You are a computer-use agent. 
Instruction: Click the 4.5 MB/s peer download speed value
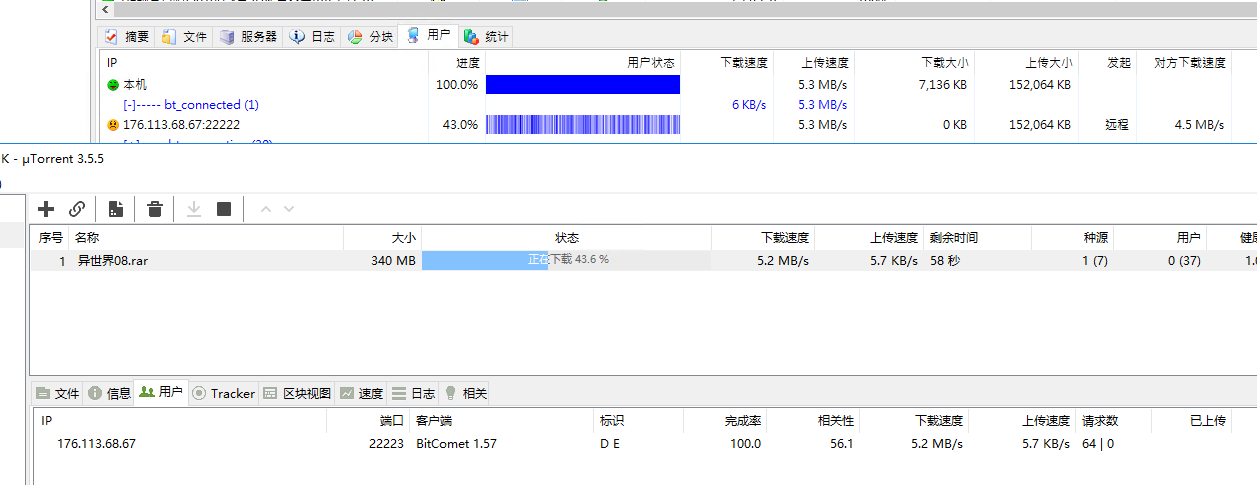1200,125
